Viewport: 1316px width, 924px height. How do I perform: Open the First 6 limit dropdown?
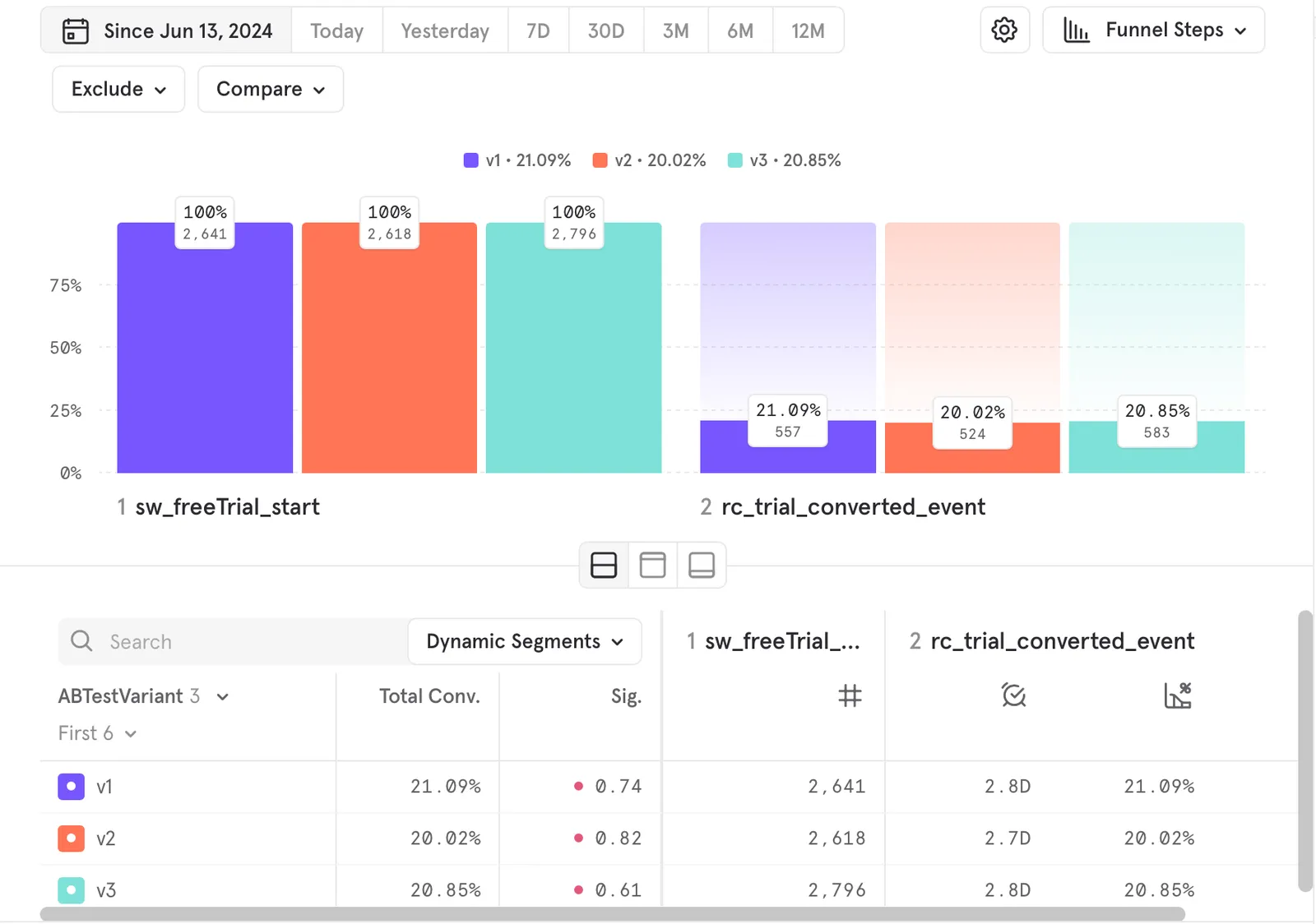click(x=97, y=733)
